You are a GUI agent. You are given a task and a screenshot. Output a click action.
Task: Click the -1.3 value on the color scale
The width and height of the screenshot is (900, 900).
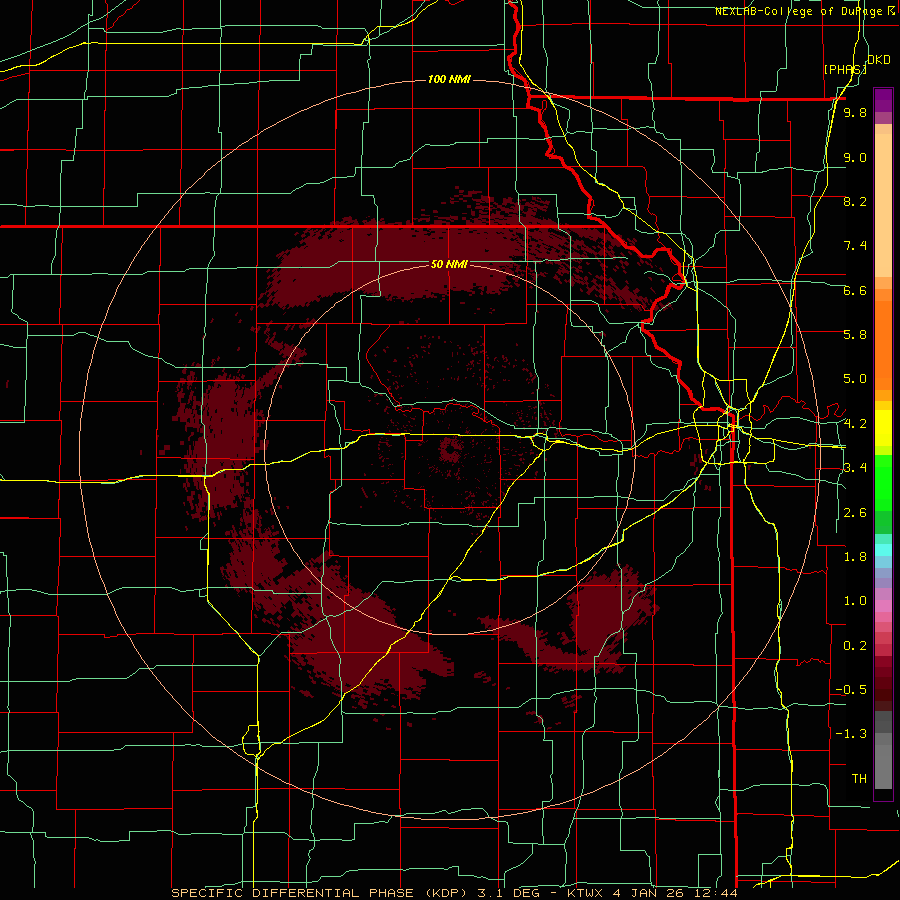tap(851, 734)
